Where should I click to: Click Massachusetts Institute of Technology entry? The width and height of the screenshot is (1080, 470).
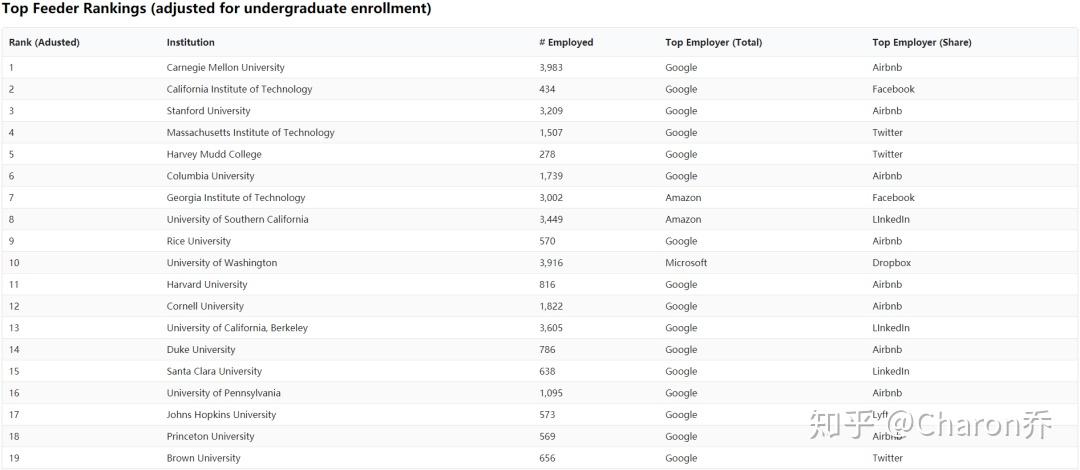(250, 133)
